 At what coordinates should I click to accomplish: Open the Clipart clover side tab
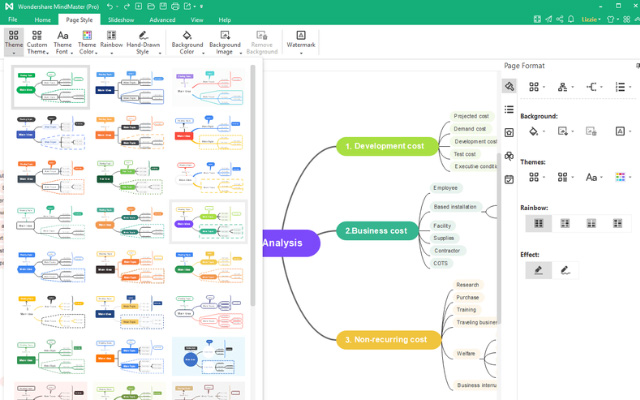[509, 156]
